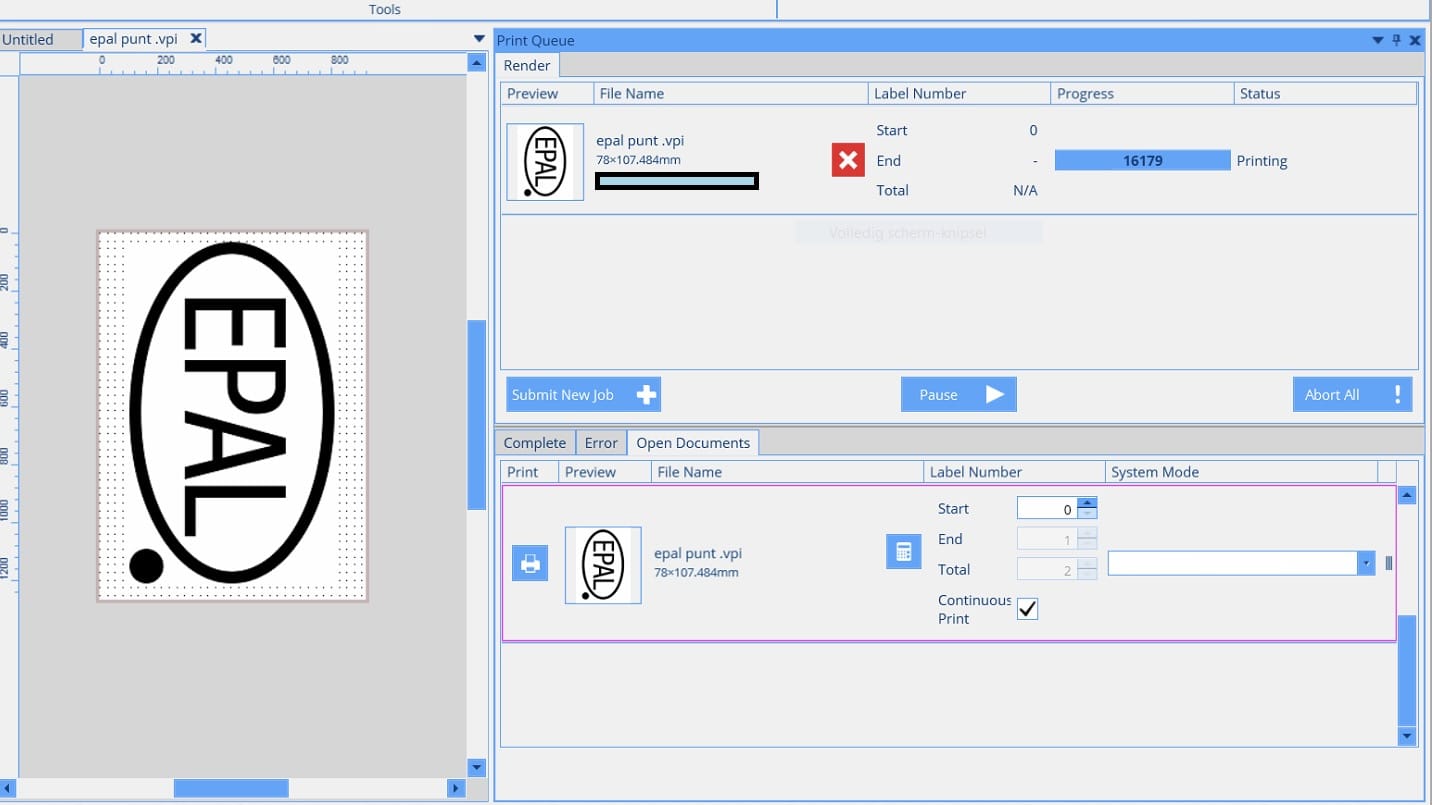Uncheck the Continuous Print checkbox

[x=1027, y=608]
